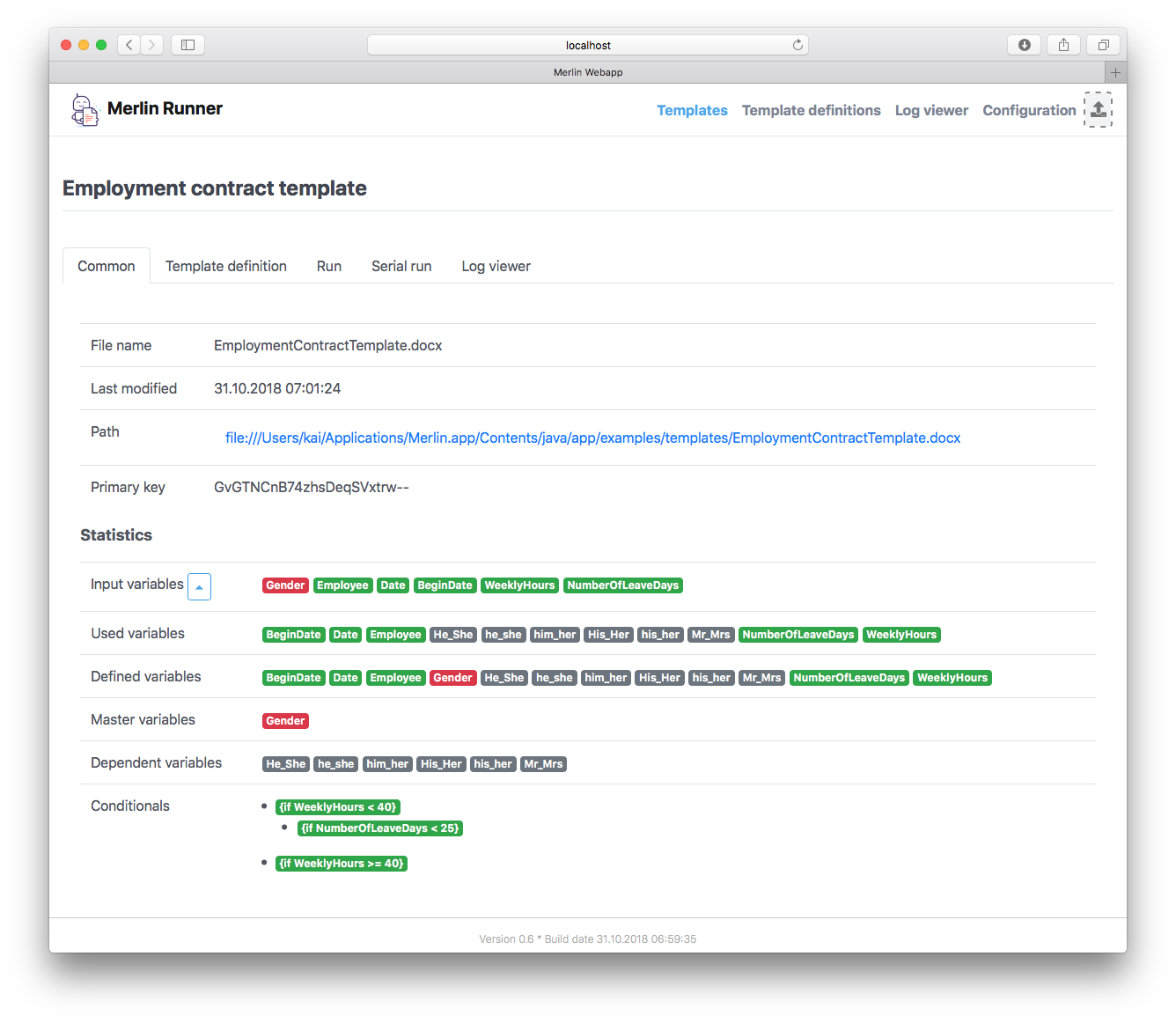Reload the page using the address bar refresh icon
1176x1023 pixels.
(797, 44)
